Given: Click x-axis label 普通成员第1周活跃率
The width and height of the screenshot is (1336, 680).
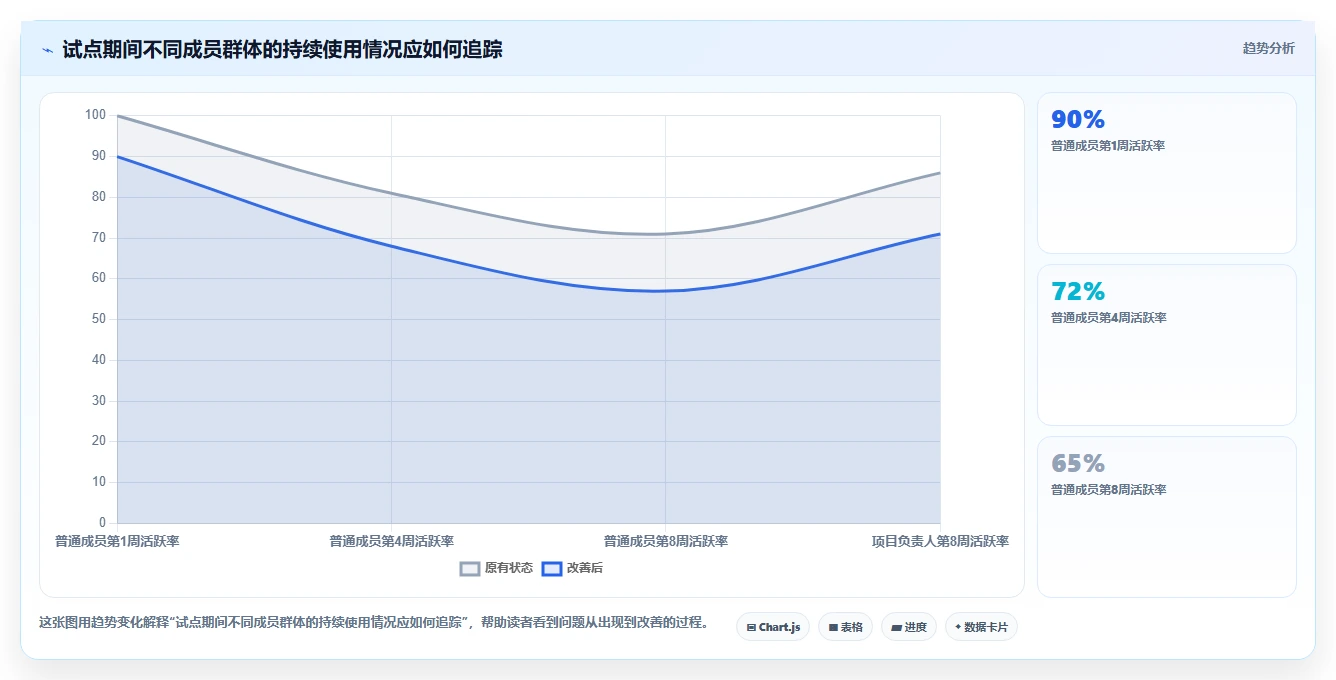Looking at the screenshot, I should coord(117,541).
